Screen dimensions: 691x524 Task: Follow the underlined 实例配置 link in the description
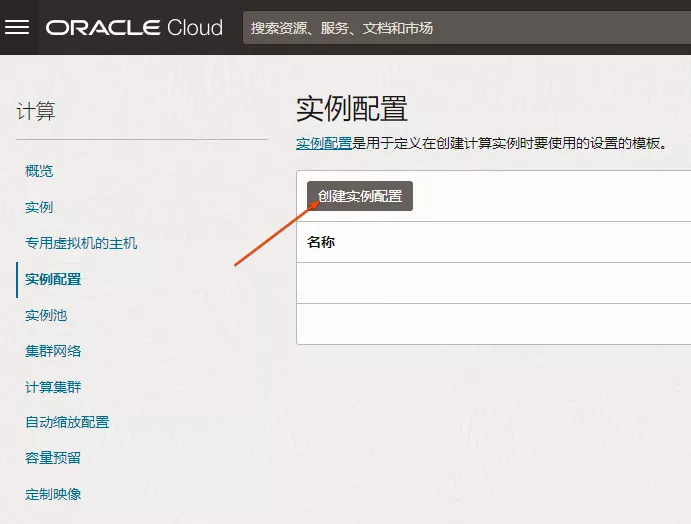tap(324, 143)
